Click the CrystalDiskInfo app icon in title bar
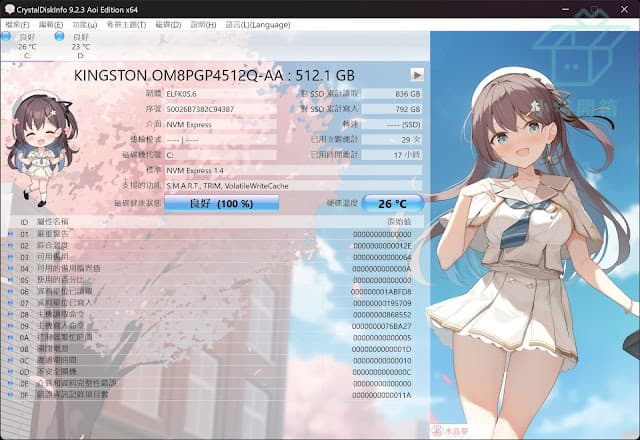This screenshot has width=640, height=440. pos(9,9)
